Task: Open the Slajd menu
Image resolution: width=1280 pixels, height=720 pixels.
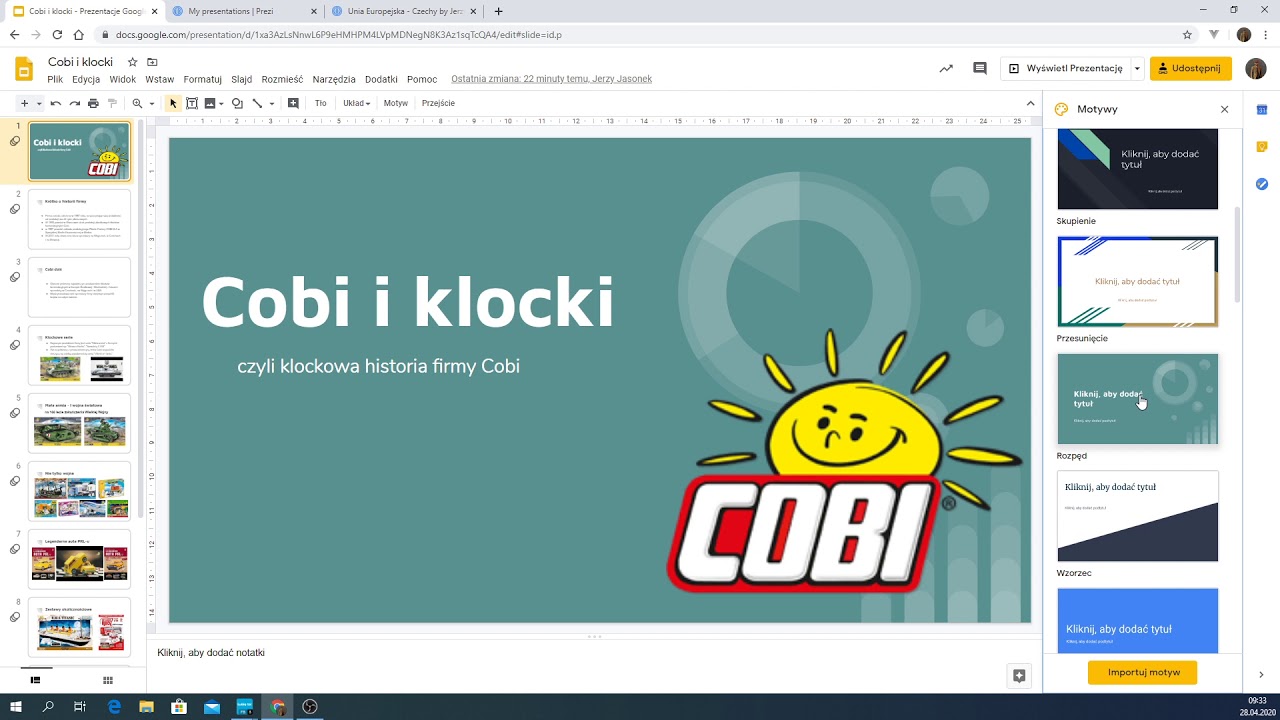Action: point(242,79)
